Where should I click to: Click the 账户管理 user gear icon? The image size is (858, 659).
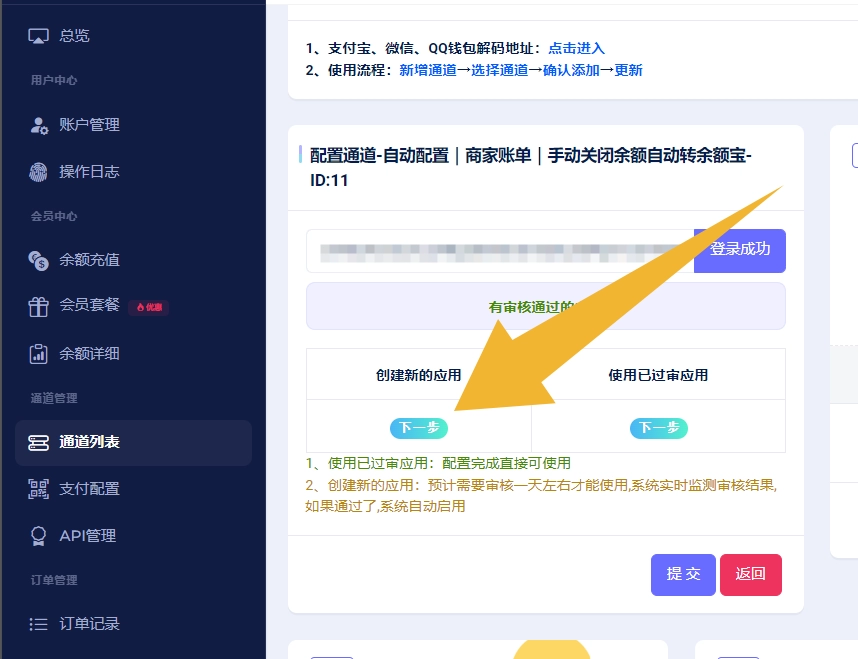point(38,125)
